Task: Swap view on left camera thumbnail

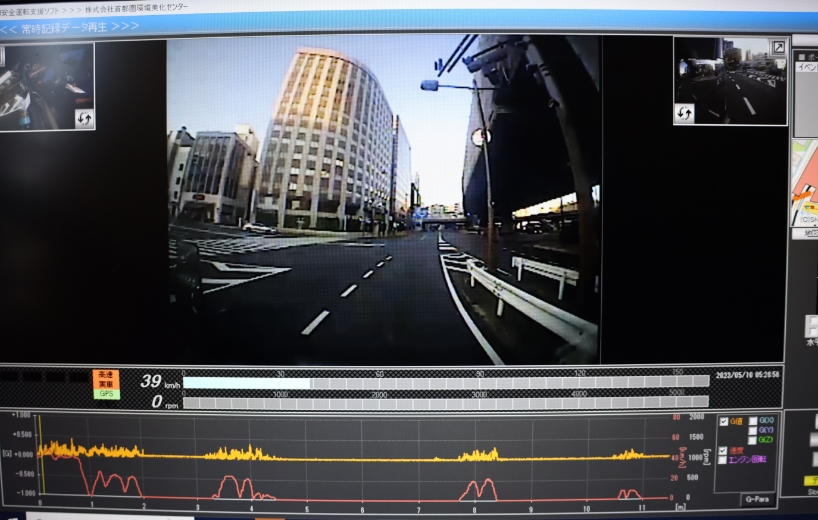Action: [84, 118]
